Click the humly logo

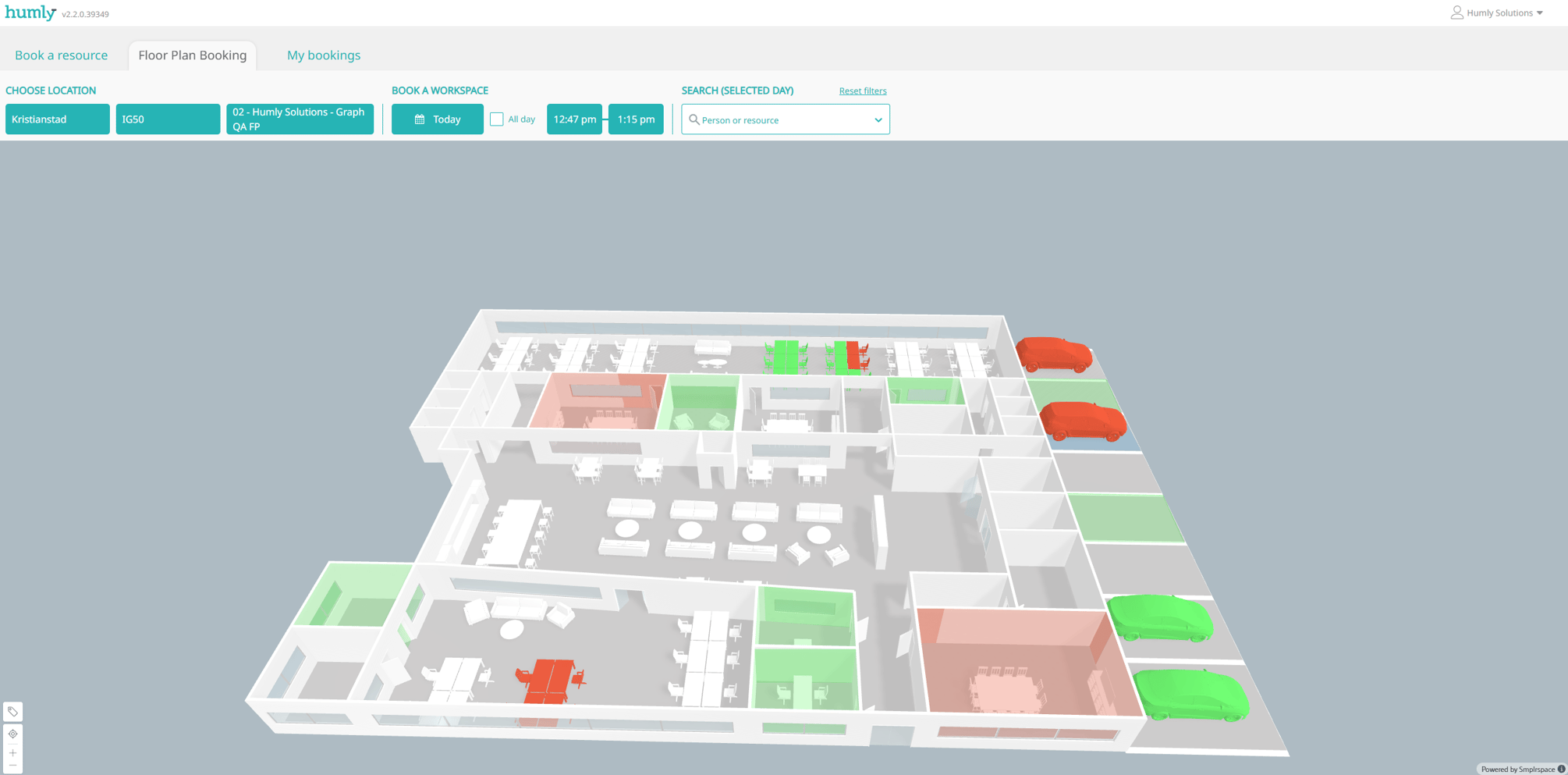(x=30, y=12)
